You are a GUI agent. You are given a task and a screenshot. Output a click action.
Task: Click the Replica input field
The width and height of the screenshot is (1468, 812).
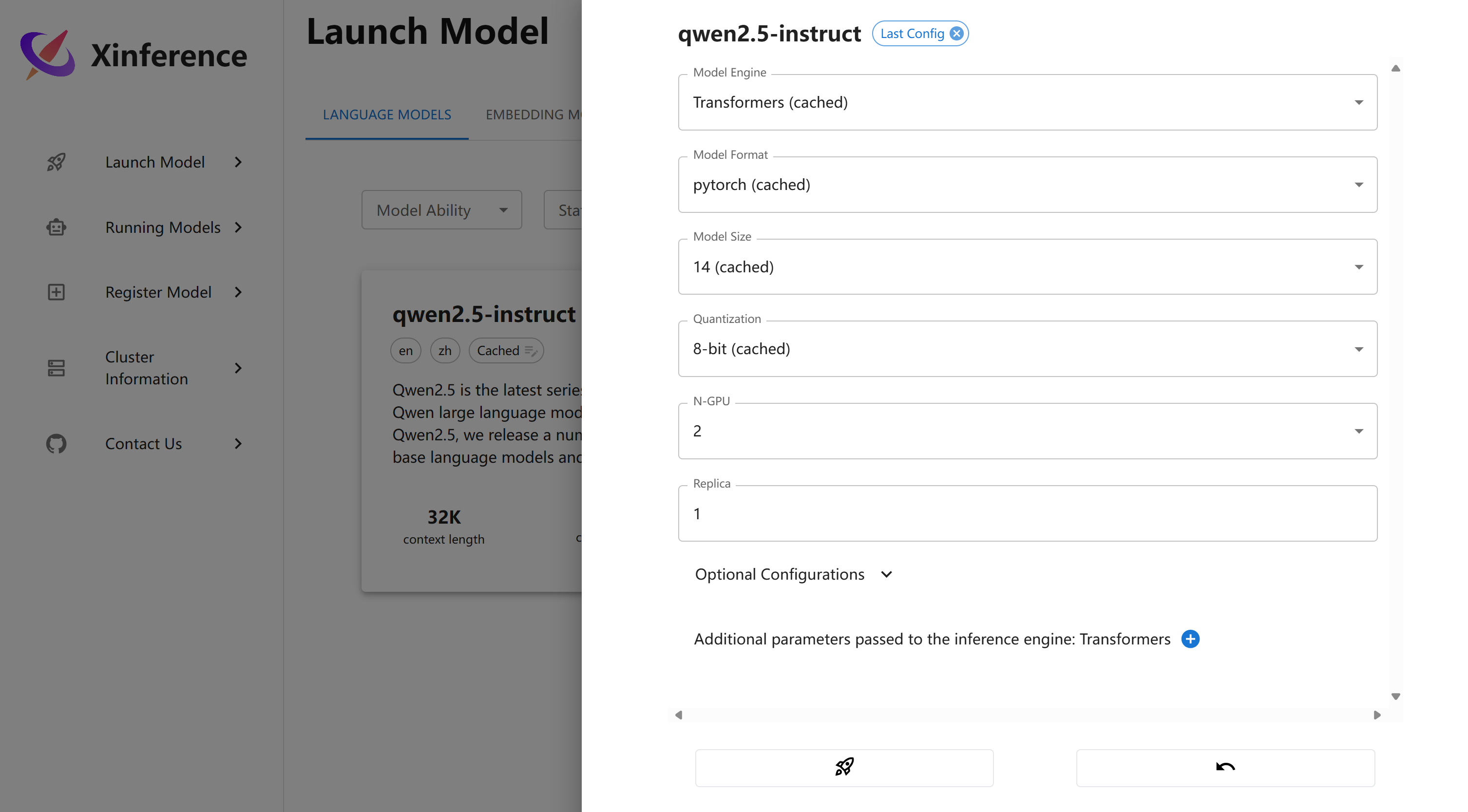click(x=1028, y=513)
